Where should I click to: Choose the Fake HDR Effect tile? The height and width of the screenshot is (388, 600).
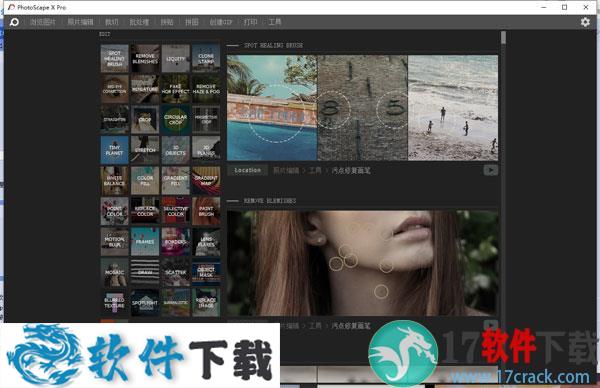click(176, 89)
